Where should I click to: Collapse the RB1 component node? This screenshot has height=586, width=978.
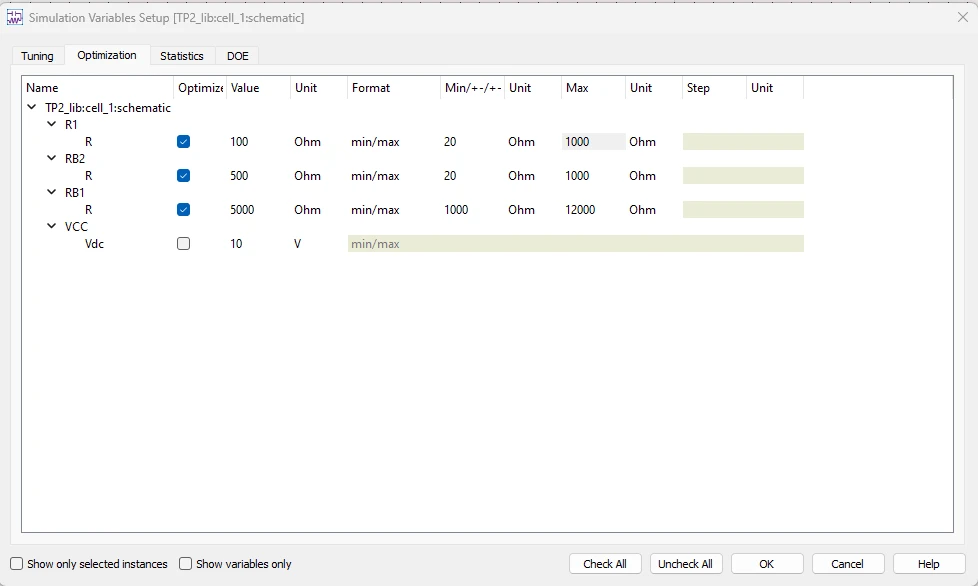[x=52, y=192]
